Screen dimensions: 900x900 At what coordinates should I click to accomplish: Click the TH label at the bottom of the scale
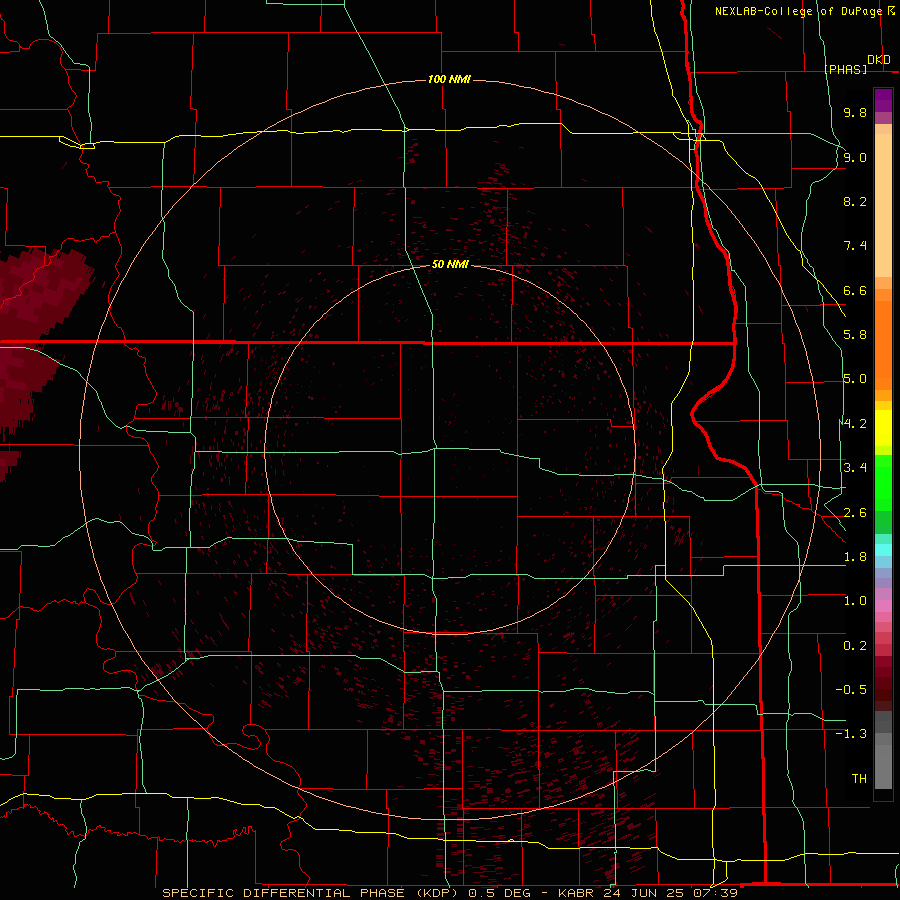pos(859,779)
